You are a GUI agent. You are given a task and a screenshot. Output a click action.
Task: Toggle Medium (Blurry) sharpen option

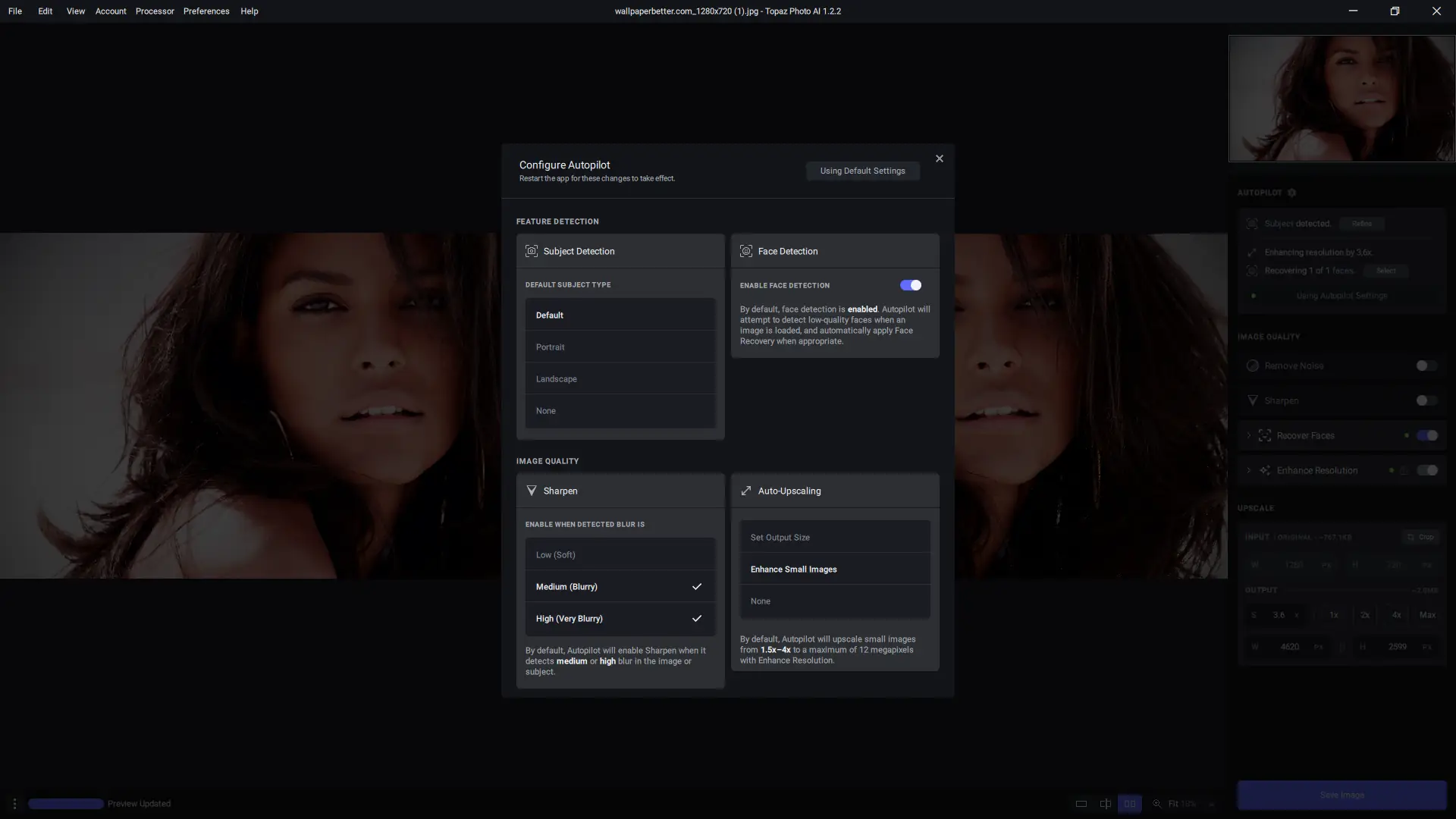[x=620, y=587]
